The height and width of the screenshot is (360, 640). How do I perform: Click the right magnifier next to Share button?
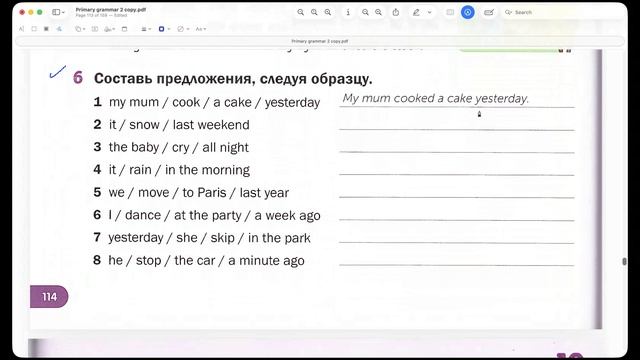[379, 12]
